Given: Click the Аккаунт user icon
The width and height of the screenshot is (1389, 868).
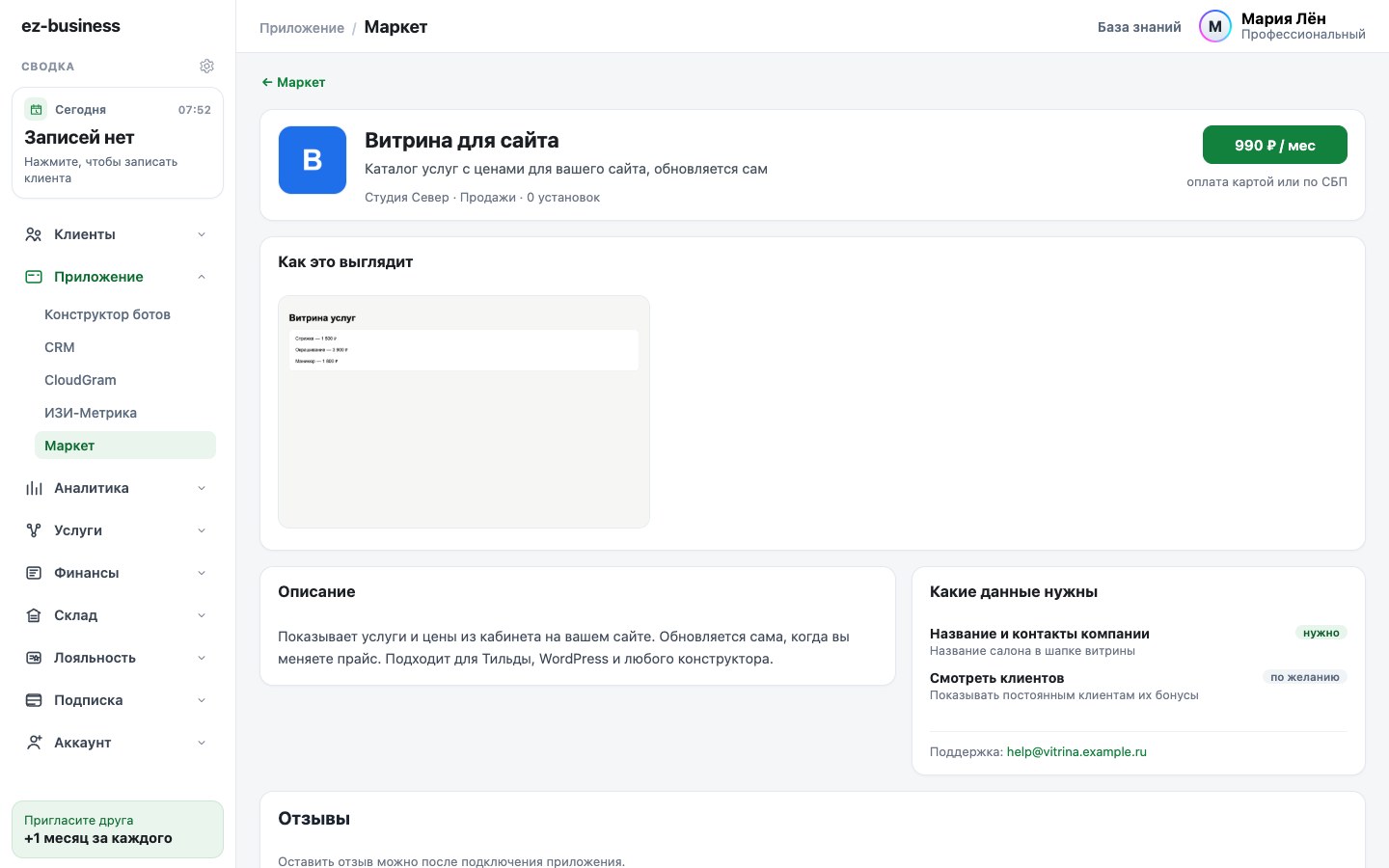Looking at the screenshot, I should click(x=34, y=743).
